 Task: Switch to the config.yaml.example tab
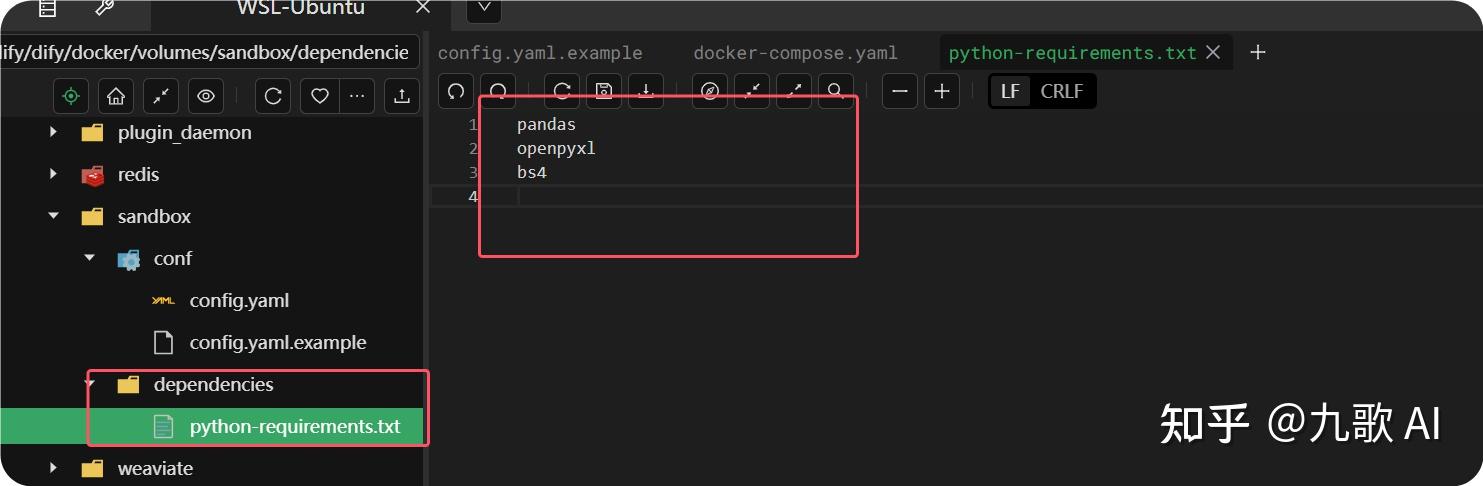click(540, 53)
